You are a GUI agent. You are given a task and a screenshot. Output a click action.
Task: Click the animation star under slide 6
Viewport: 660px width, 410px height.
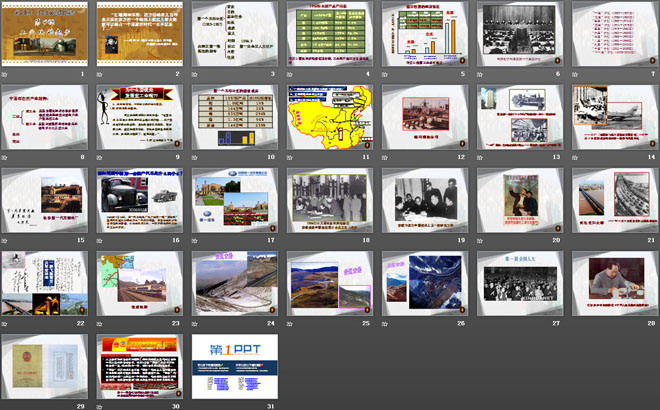tap(480, 75)
